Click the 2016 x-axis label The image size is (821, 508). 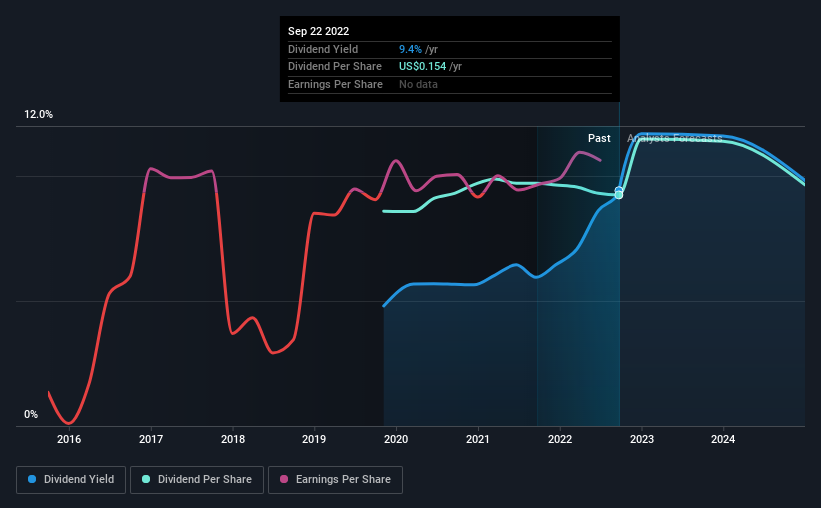pos(69,439)
